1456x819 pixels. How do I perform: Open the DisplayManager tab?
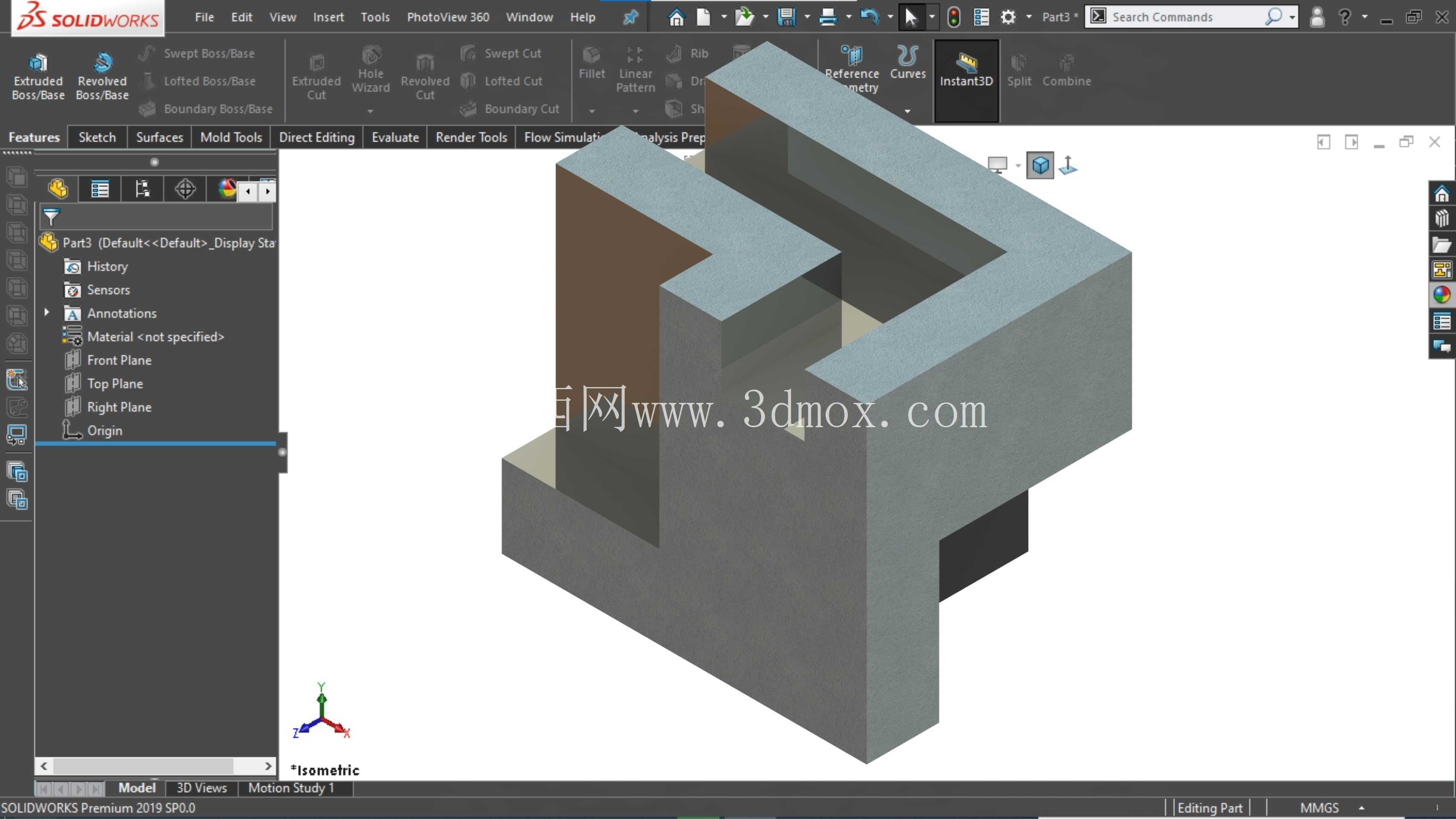coord(227,189)
